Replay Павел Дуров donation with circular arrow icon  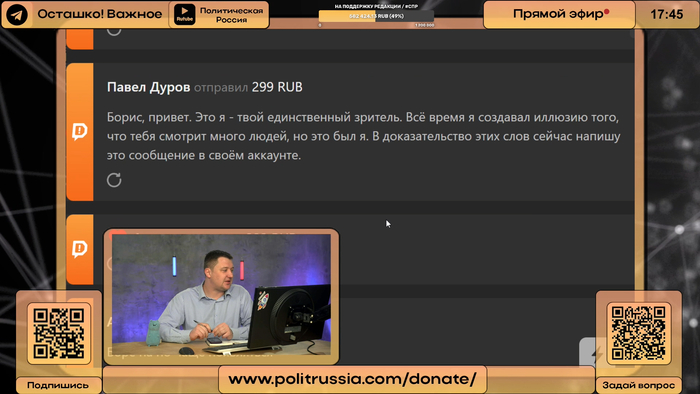114,180
